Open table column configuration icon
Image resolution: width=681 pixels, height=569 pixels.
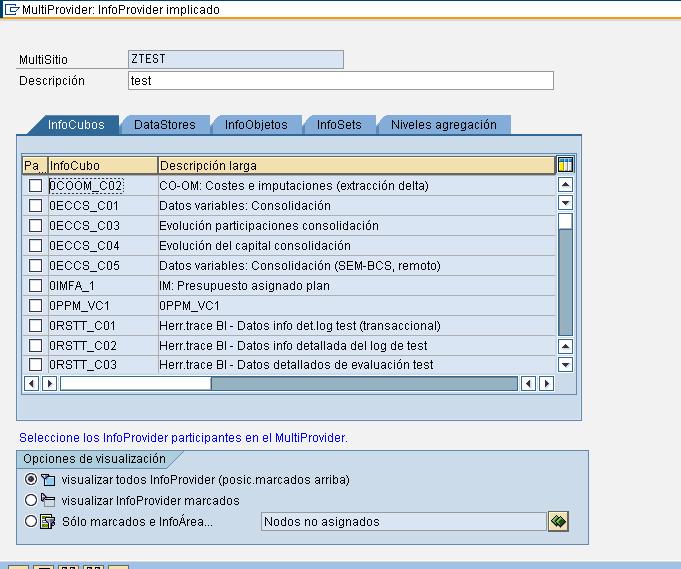pyautogui.click(x=565, y=165)
